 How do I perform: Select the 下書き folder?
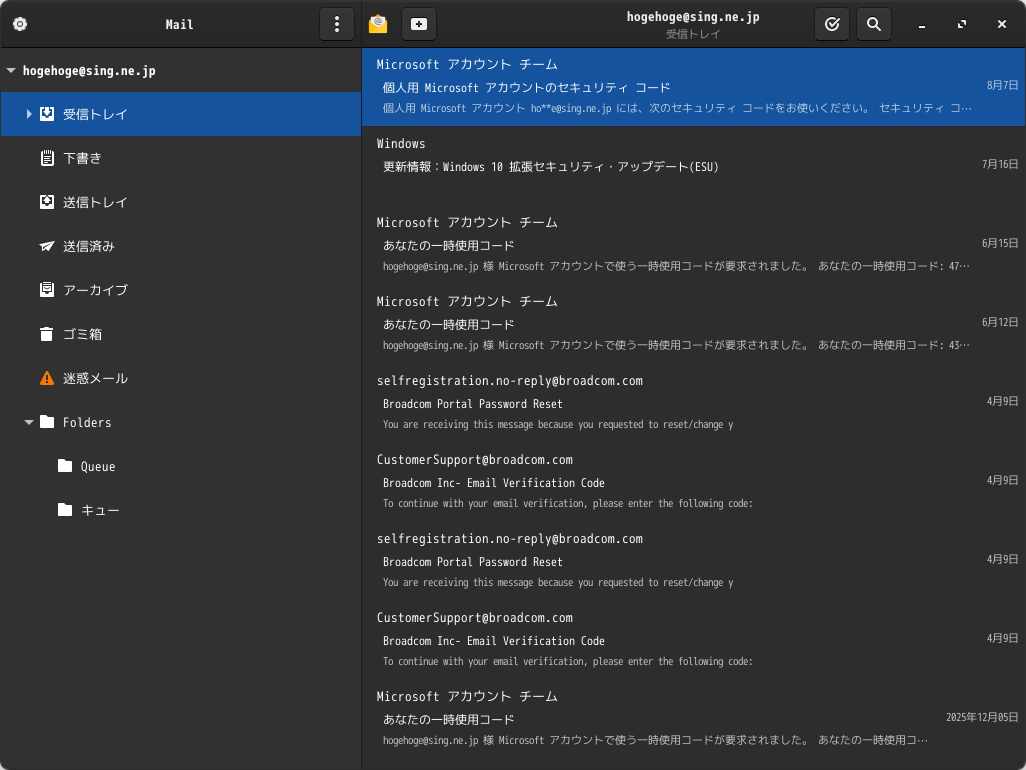[x=181, y=158]
